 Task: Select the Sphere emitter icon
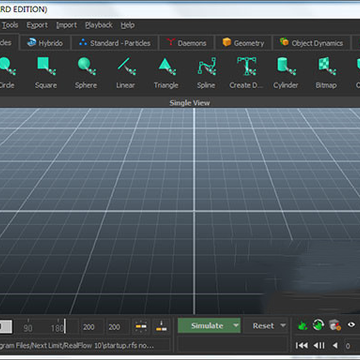coord(86,66)
